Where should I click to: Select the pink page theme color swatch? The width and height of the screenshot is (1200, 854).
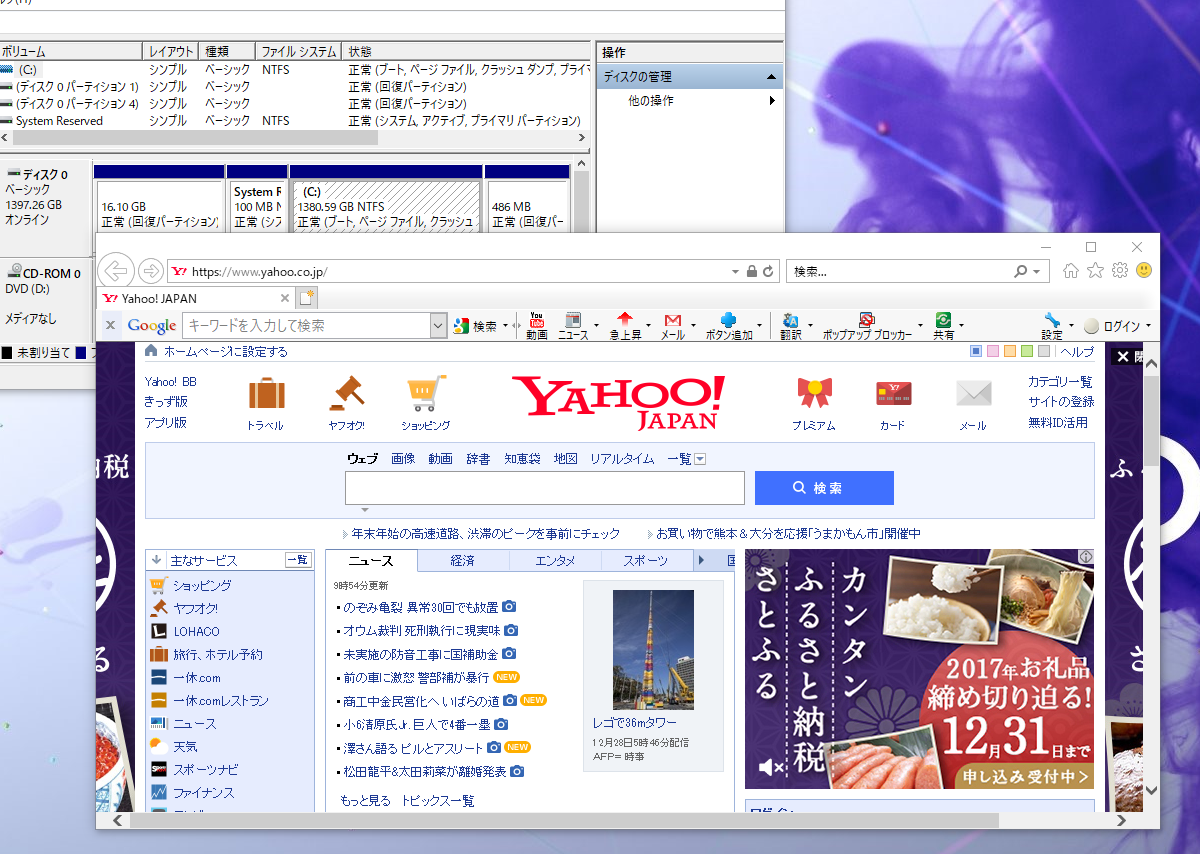point(993,352)
